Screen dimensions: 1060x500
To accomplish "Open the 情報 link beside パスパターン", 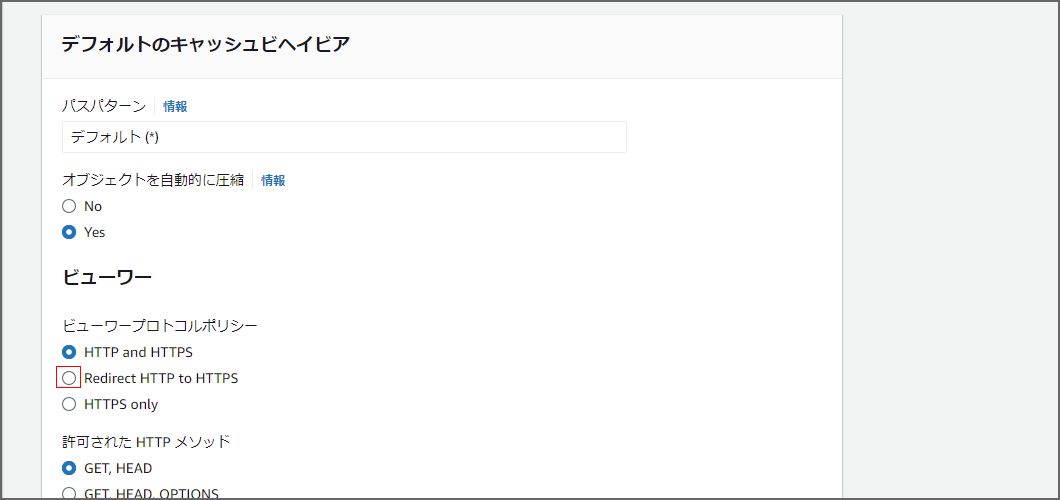I will click(175, 106).
